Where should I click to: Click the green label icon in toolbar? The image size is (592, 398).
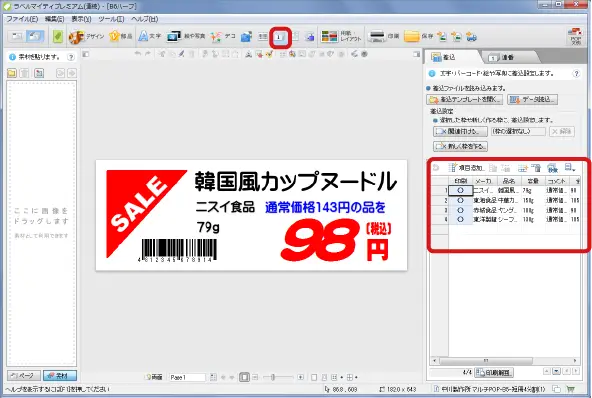pyautogui.click(x=57, y=37)
